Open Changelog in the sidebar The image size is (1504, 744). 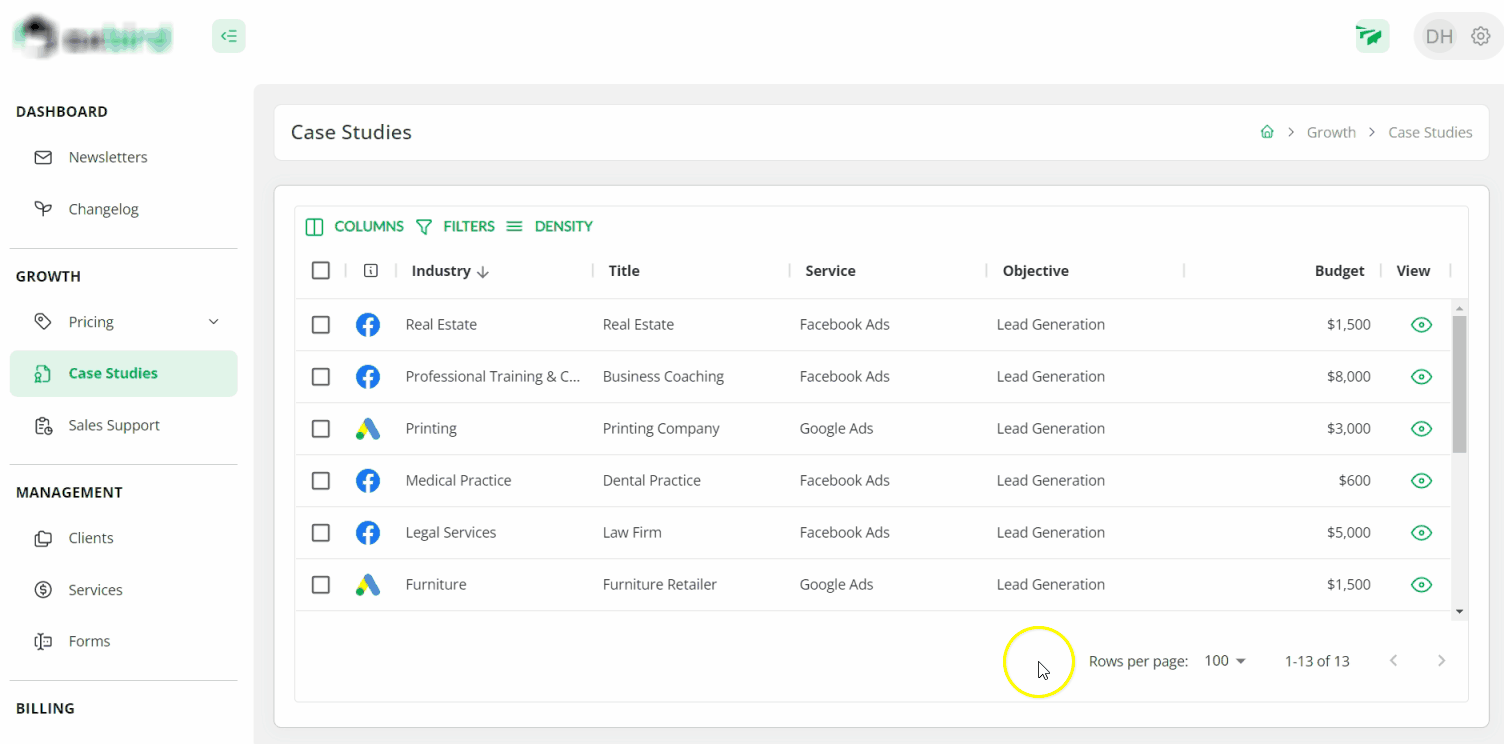[124, 210]
